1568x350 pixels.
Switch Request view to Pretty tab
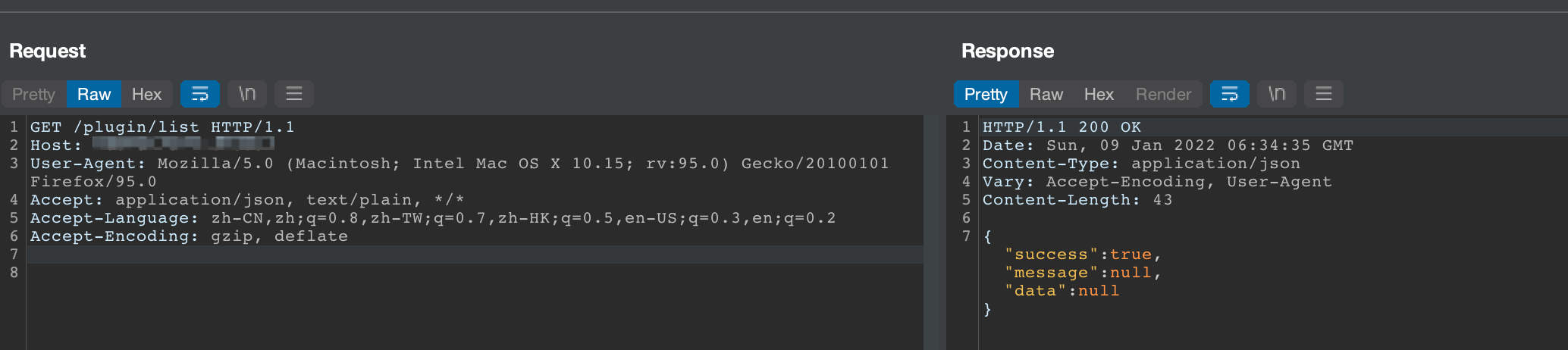[x=33, y=94]
